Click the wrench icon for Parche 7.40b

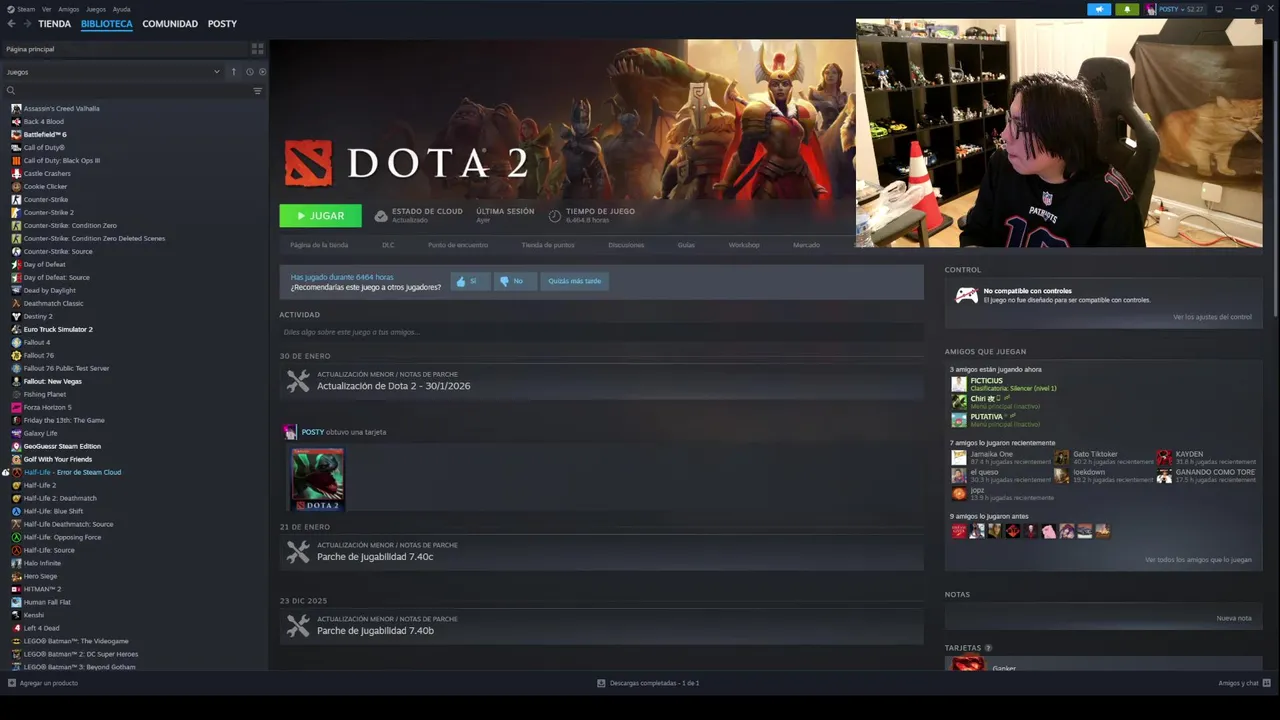[x=298, y=626]
